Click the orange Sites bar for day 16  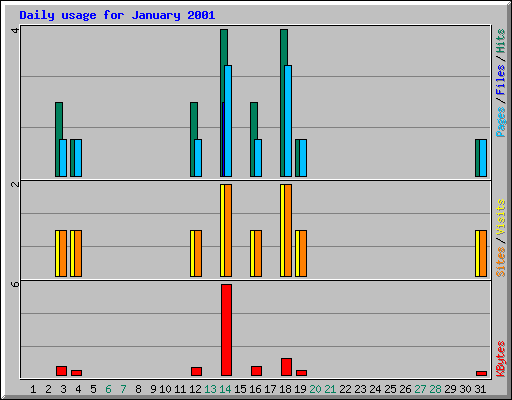pyautogui.click(x=258, y=253)
